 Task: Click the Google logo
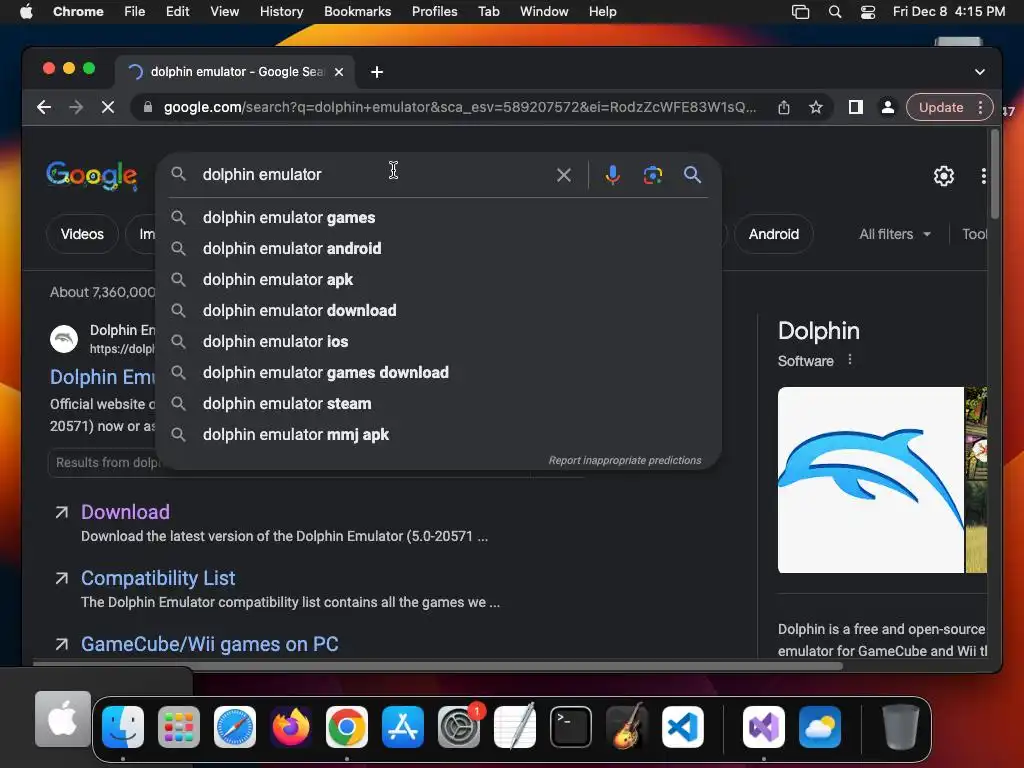pos(91,176)
